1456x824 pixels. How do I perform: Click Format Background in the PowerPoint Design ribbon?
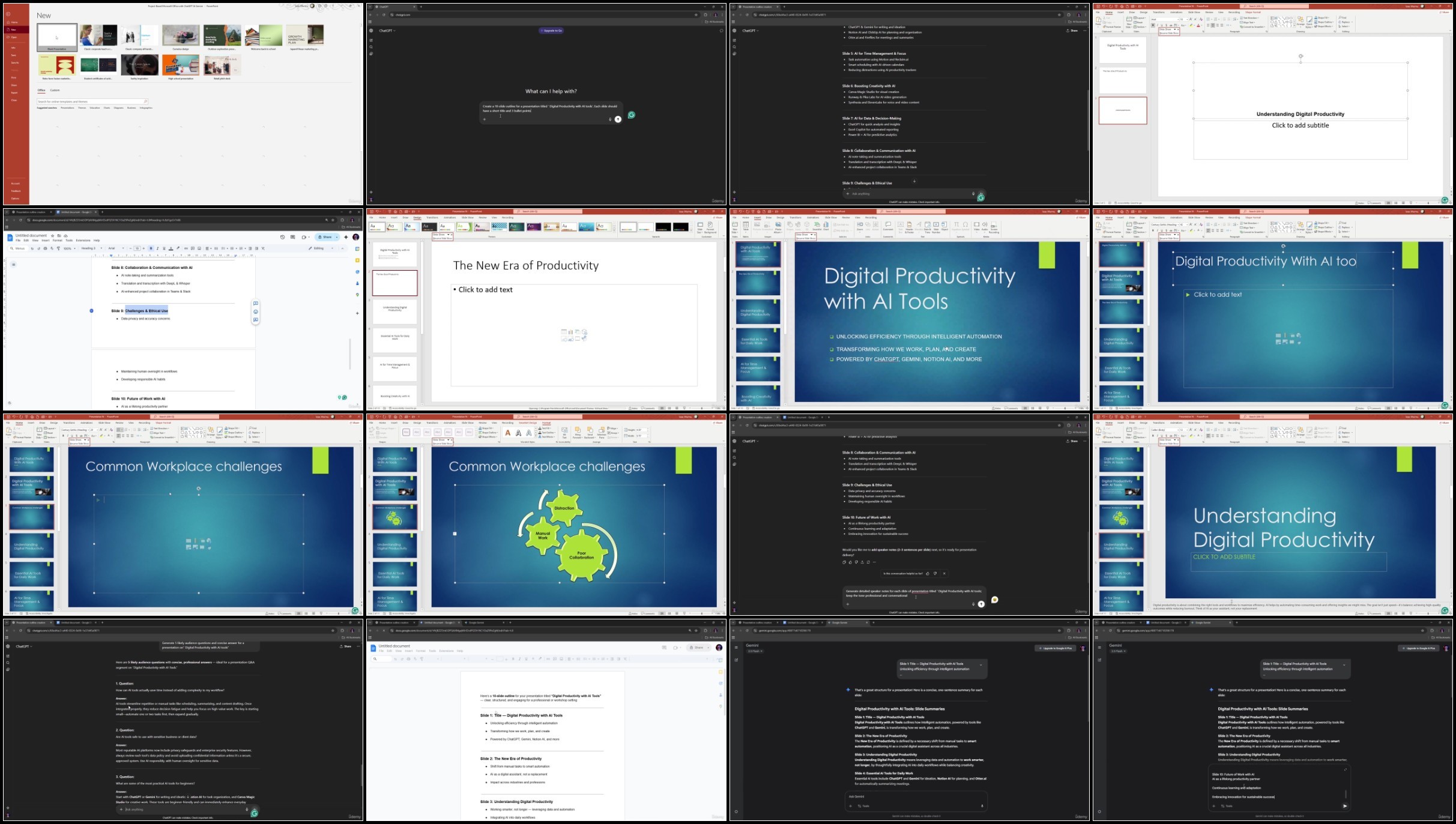tap(710, 227)
